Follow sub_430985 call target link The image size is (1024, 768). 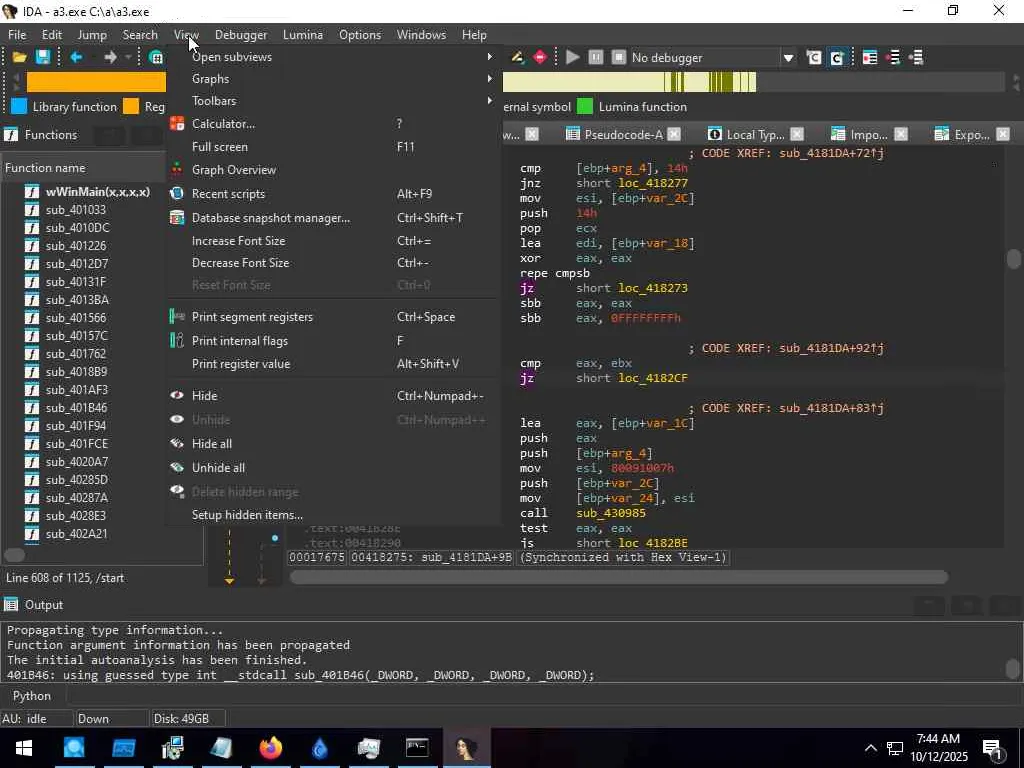(x=611, y=513)
